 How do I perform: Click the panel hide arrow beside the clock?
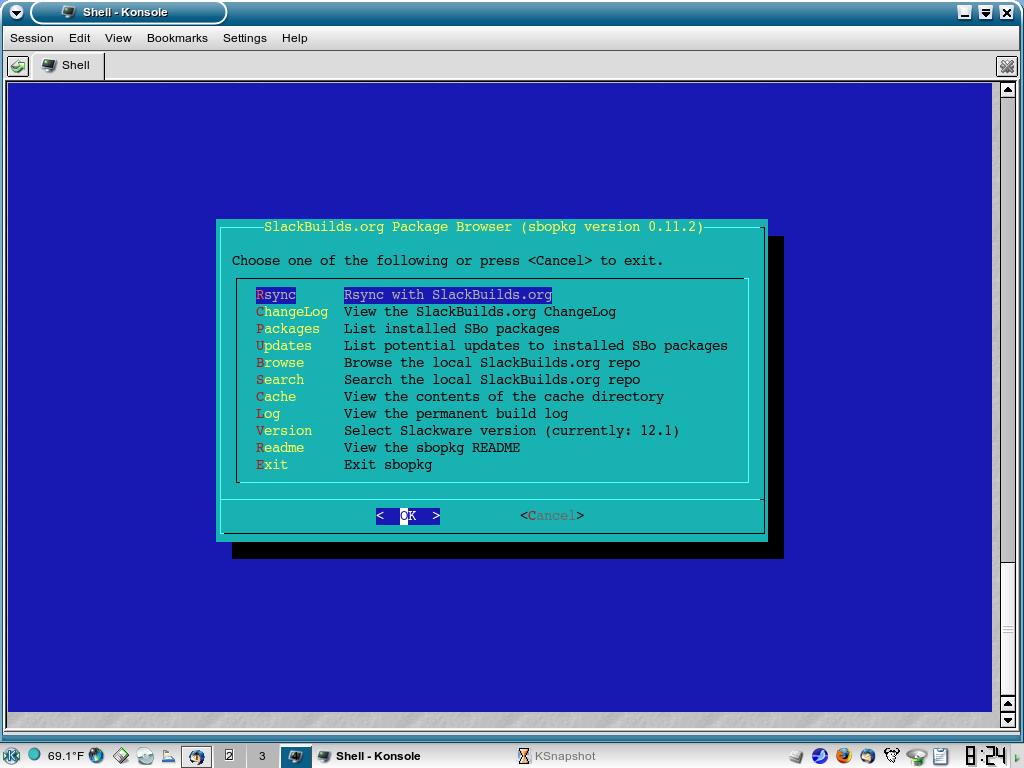pos(1016,756)
